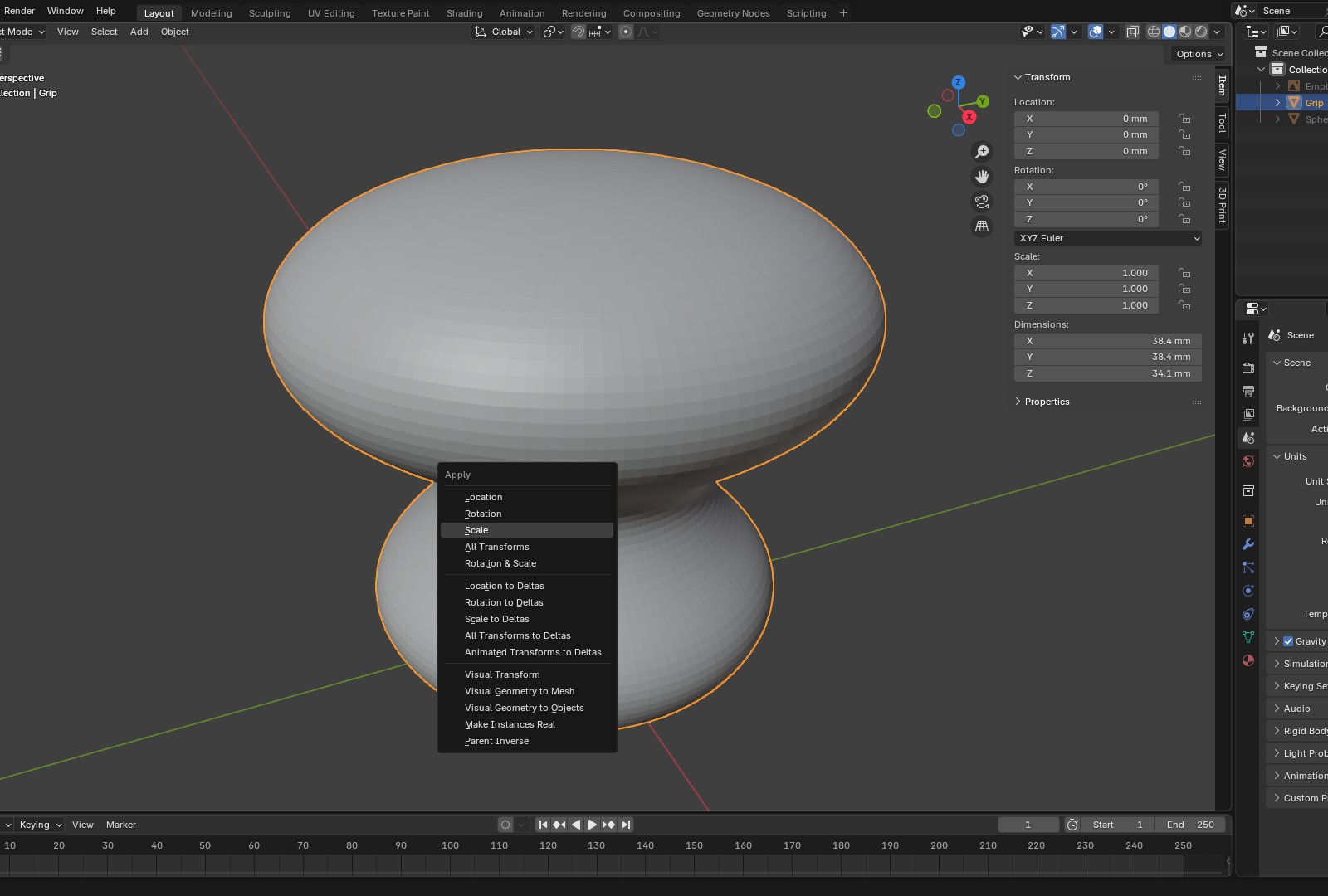Open the Object Constraints properties tab
This screenshot has width=1328, height=896.
[1248, 614]
